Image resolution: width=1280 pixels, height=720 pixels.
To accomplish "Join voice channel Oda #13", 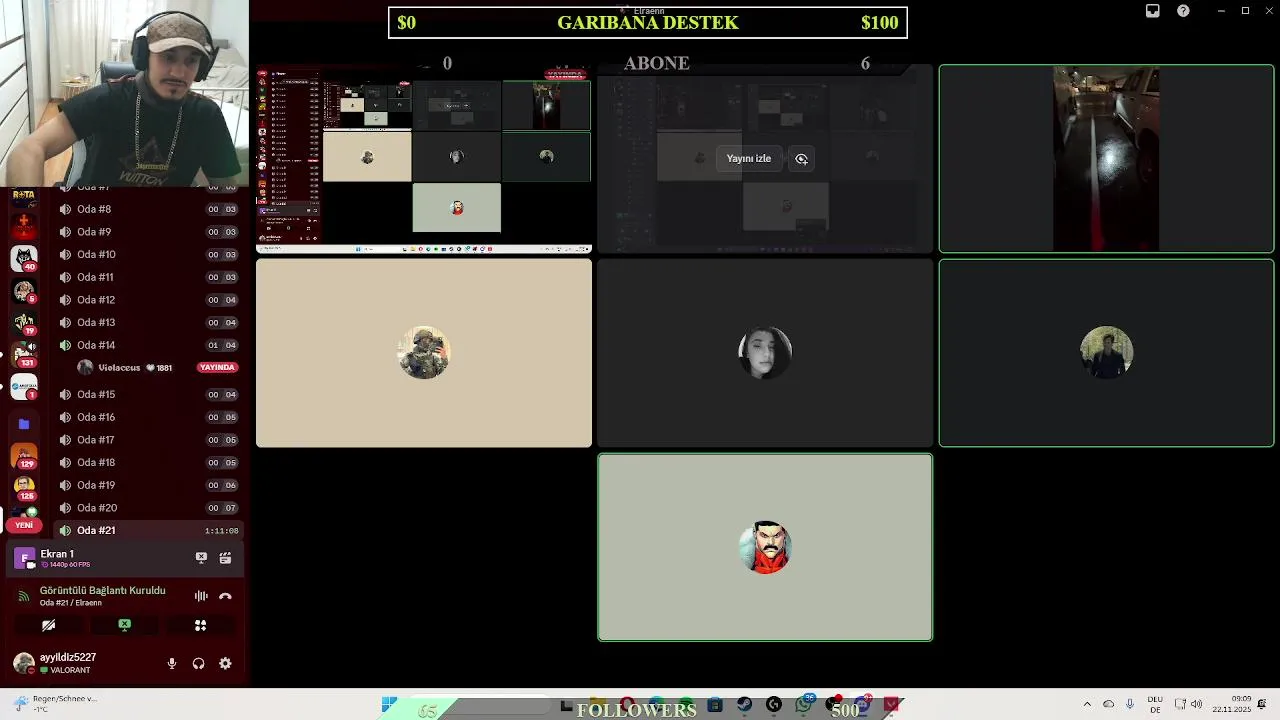I will (149, 322).
